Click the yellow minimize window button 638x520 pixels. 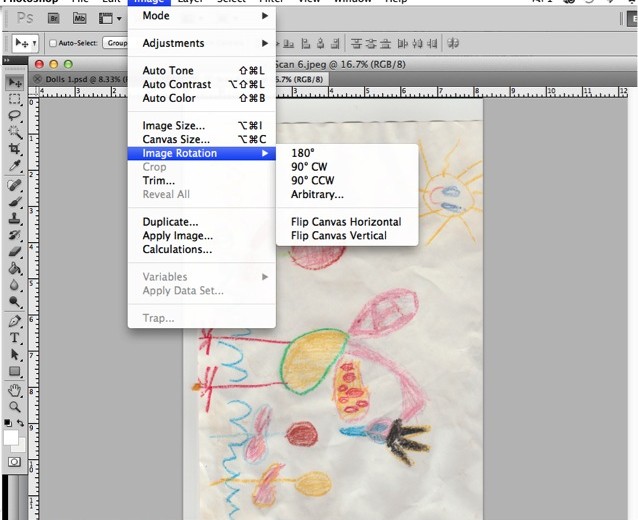click(54, 64)
